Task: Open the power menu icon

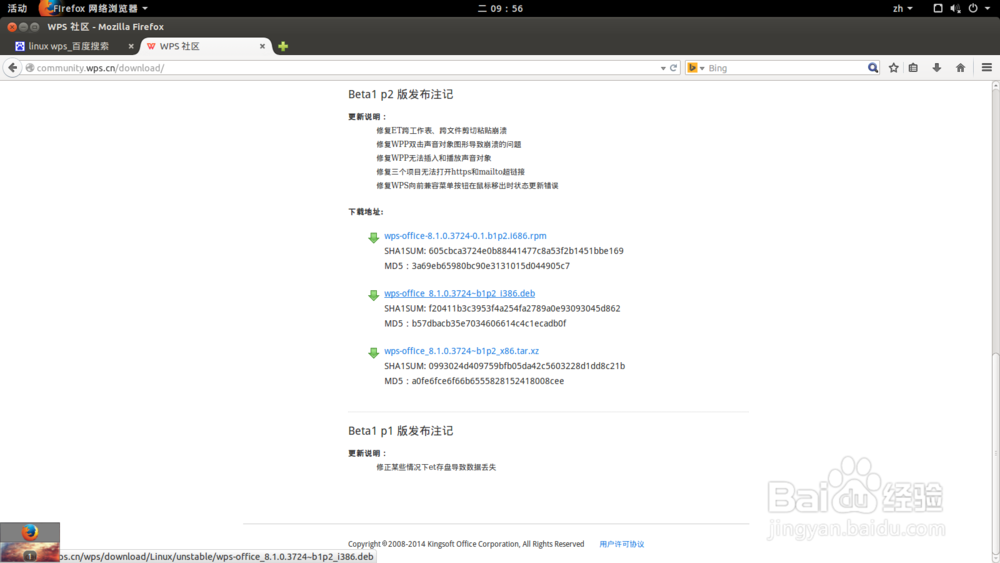Action: [973, 8]
